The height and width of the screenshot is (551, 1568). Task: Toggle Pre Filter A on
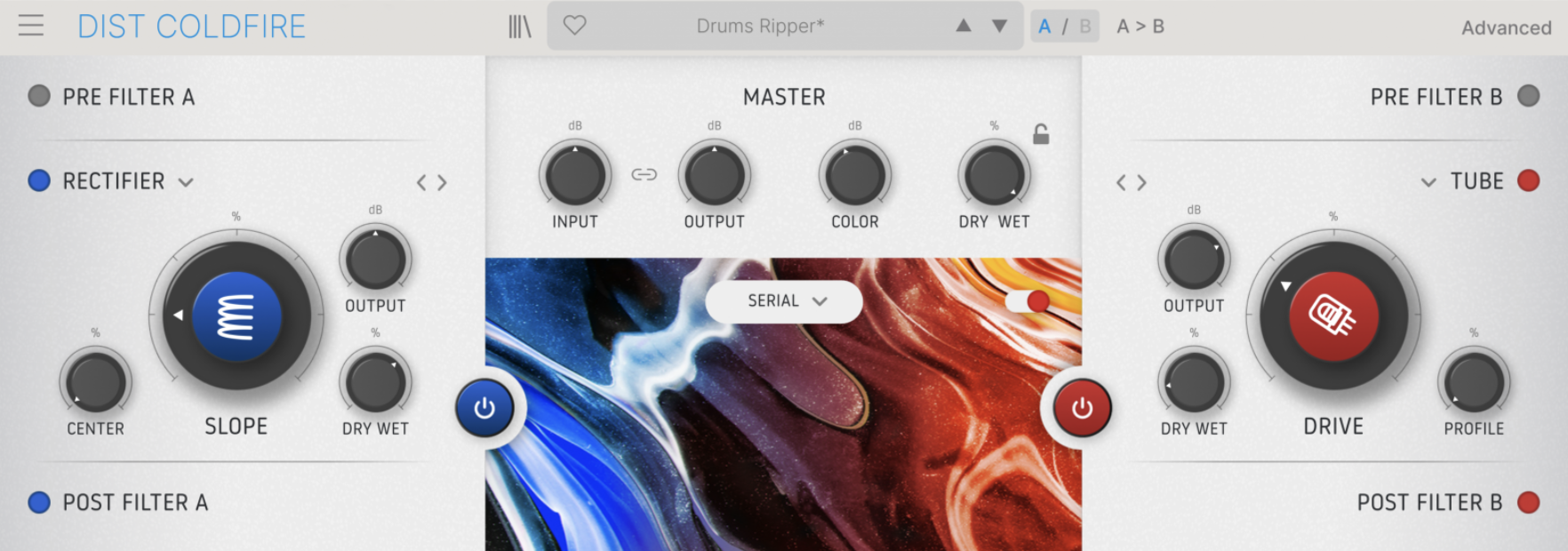39,96
